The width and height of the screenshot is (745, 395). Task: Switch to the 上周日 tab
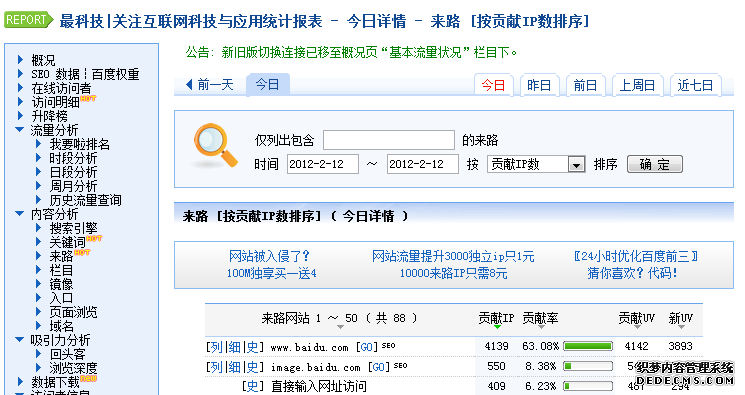[637, 85]
